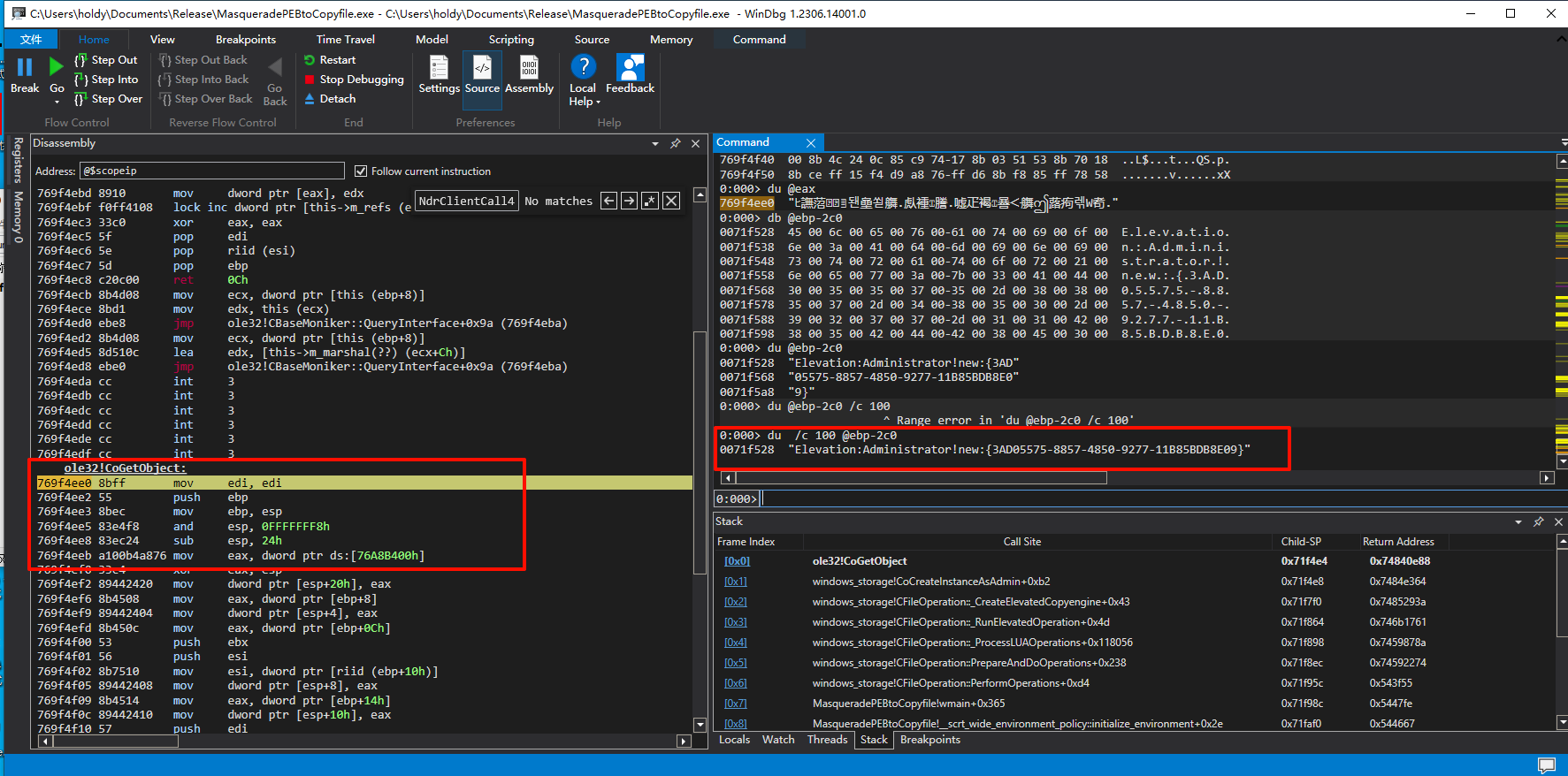Switch to the Locals bottom tab
Screen dimensions: 1568x776
tap(734, 740)
